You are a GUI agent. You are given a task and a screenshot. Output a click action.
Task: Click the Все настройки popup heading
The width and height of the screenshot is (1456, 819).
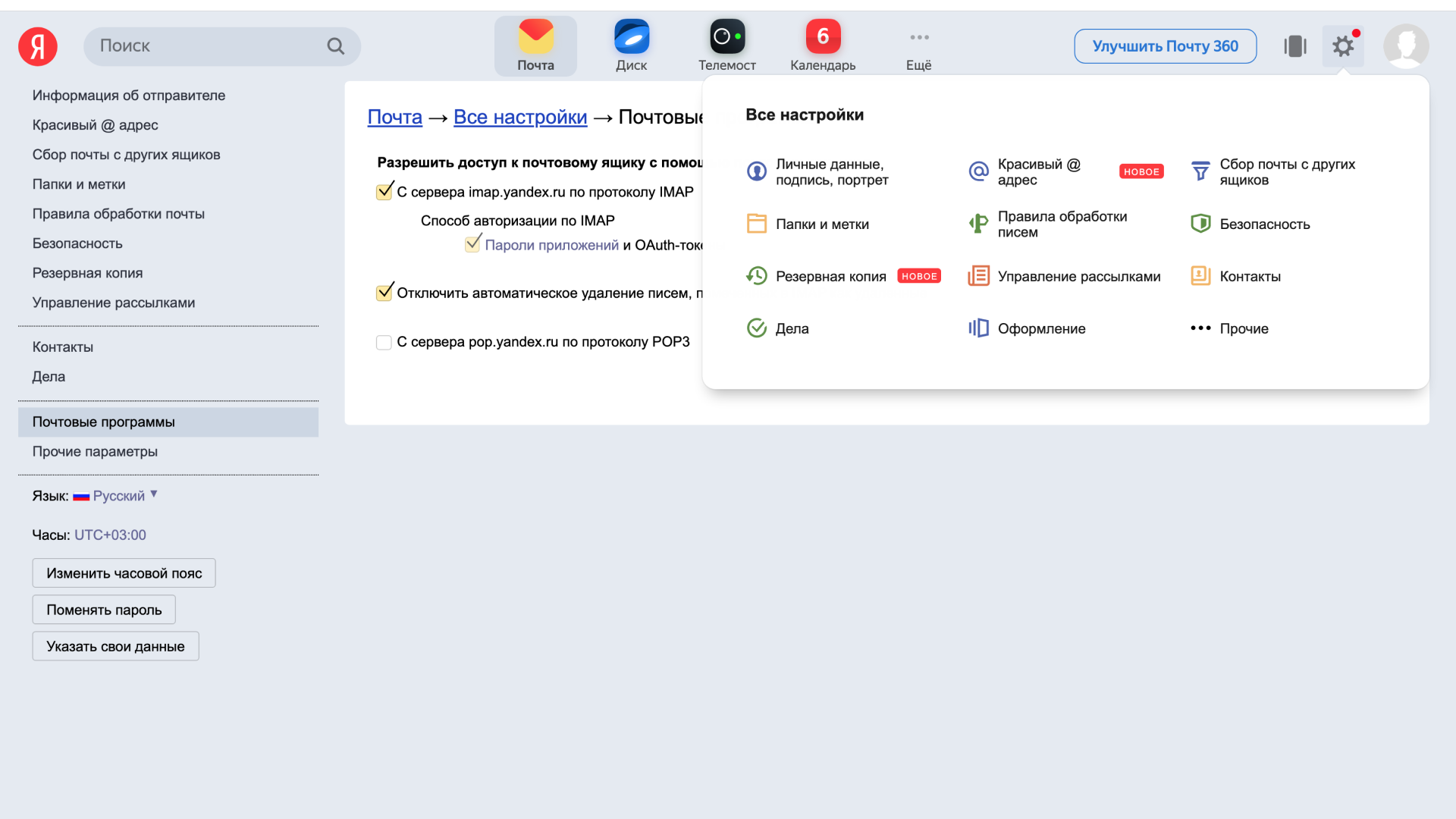[805, 115]
